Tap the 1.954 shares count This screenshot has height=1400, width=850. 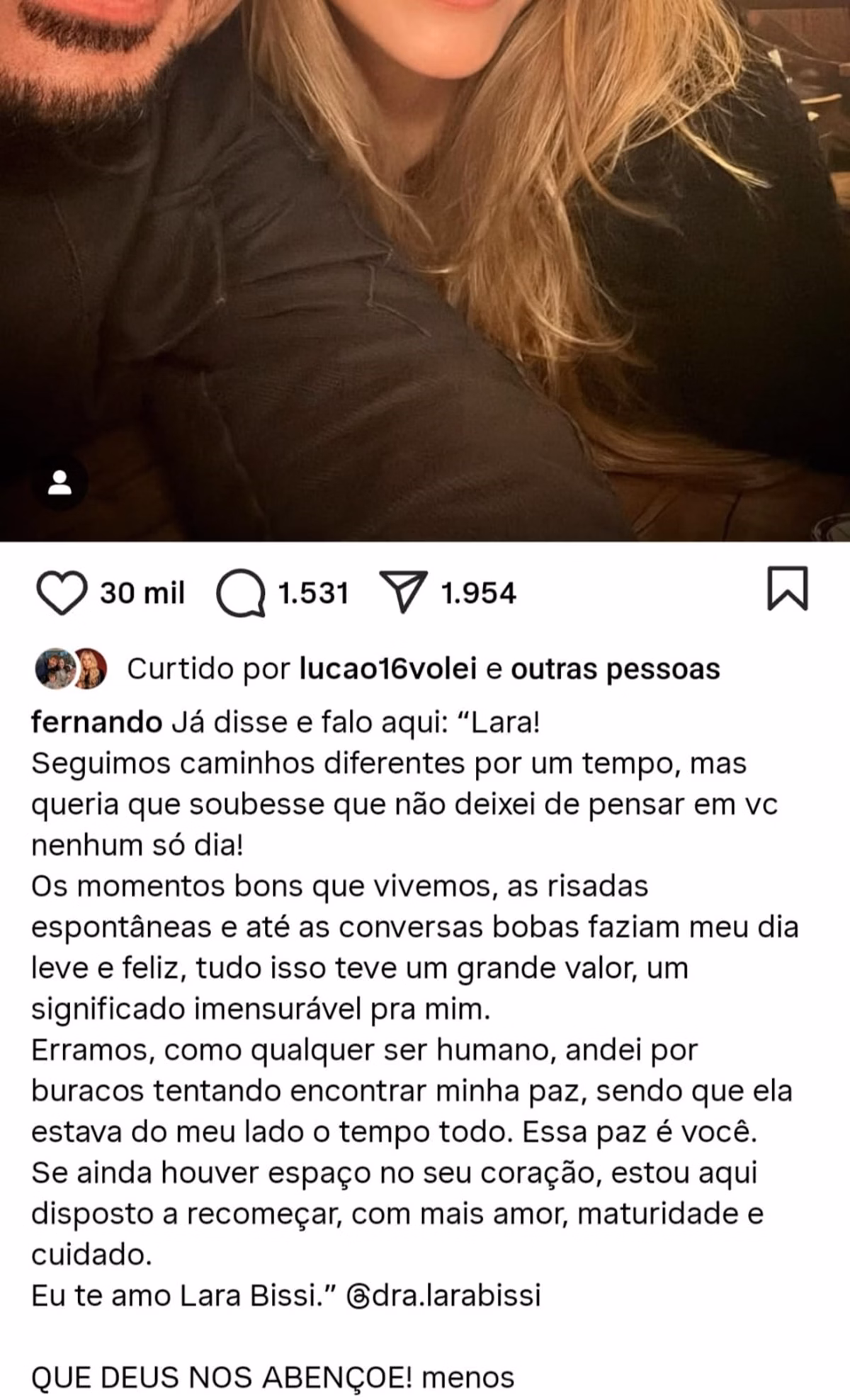point(479,593)
